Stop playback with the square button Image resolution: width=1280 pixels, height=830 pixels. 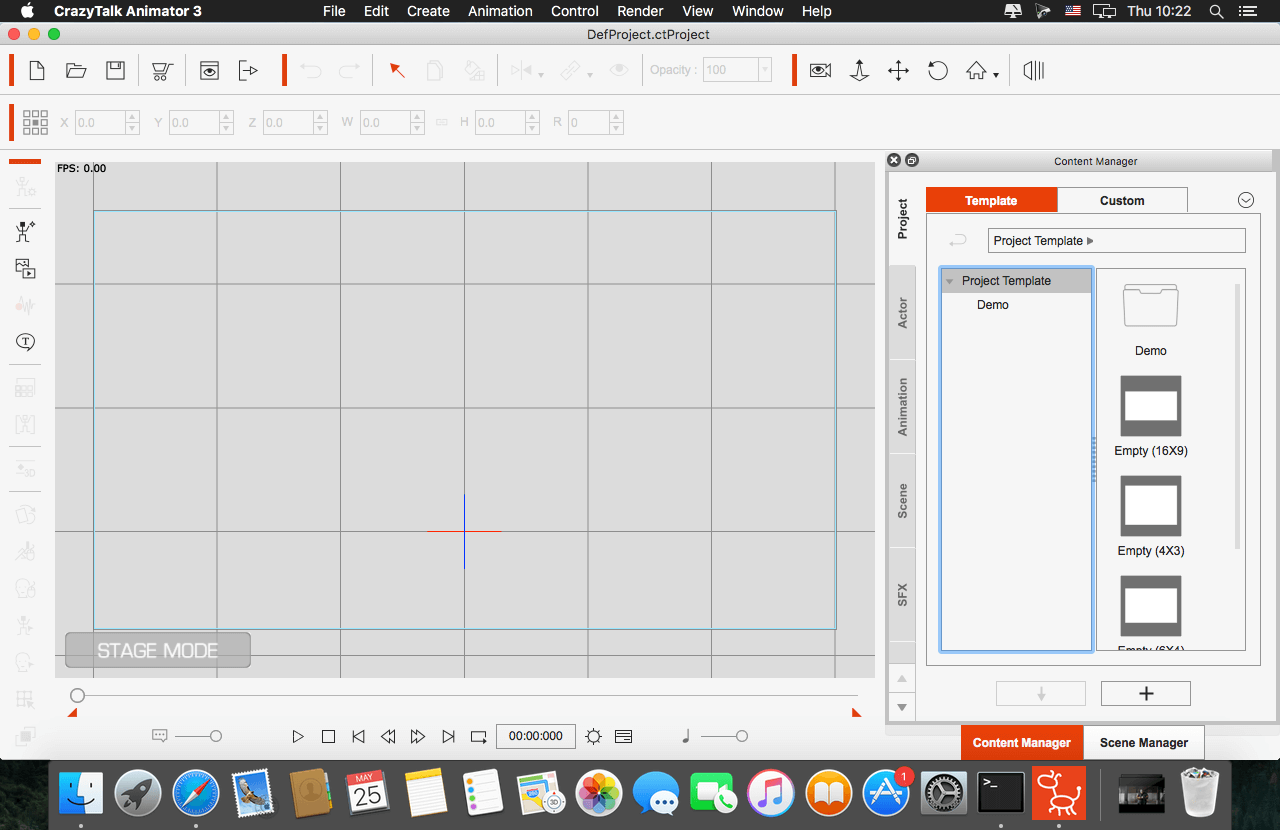pos(328,737)
